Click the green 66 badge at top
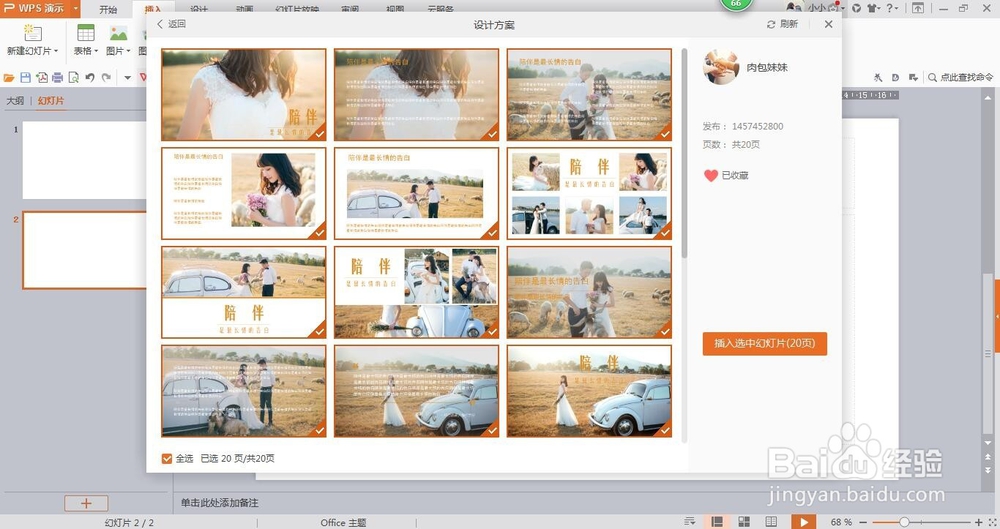This screenshot has height=529, width=1000. (736, 4)
